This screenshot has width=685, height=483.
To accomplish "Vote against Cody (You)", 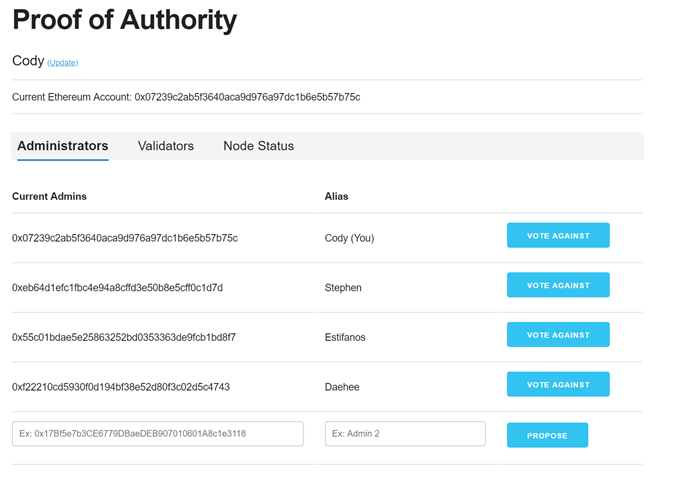I will [558, 235].
